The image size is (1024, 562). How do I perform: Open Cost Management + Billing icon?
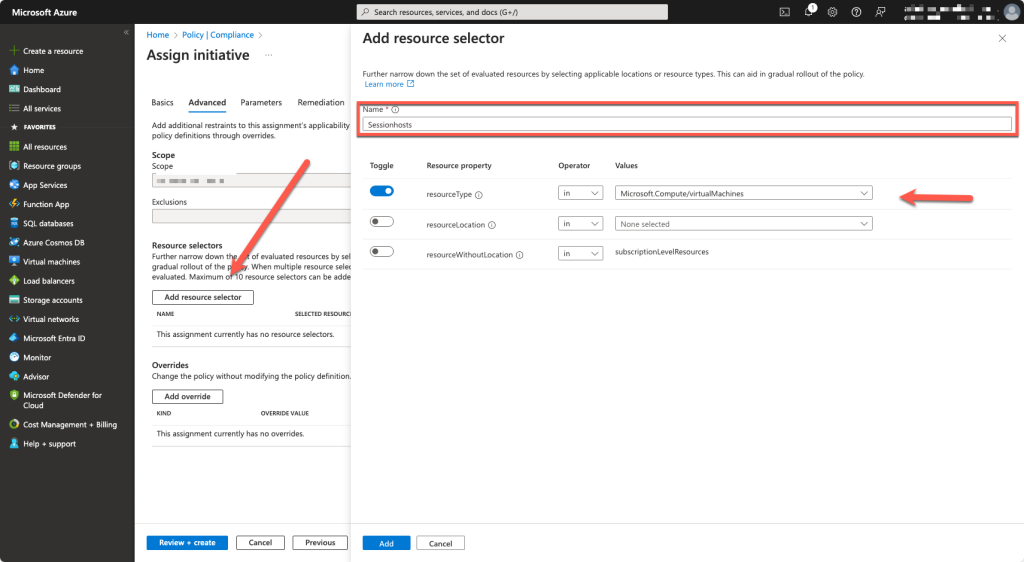click(14, 424)
